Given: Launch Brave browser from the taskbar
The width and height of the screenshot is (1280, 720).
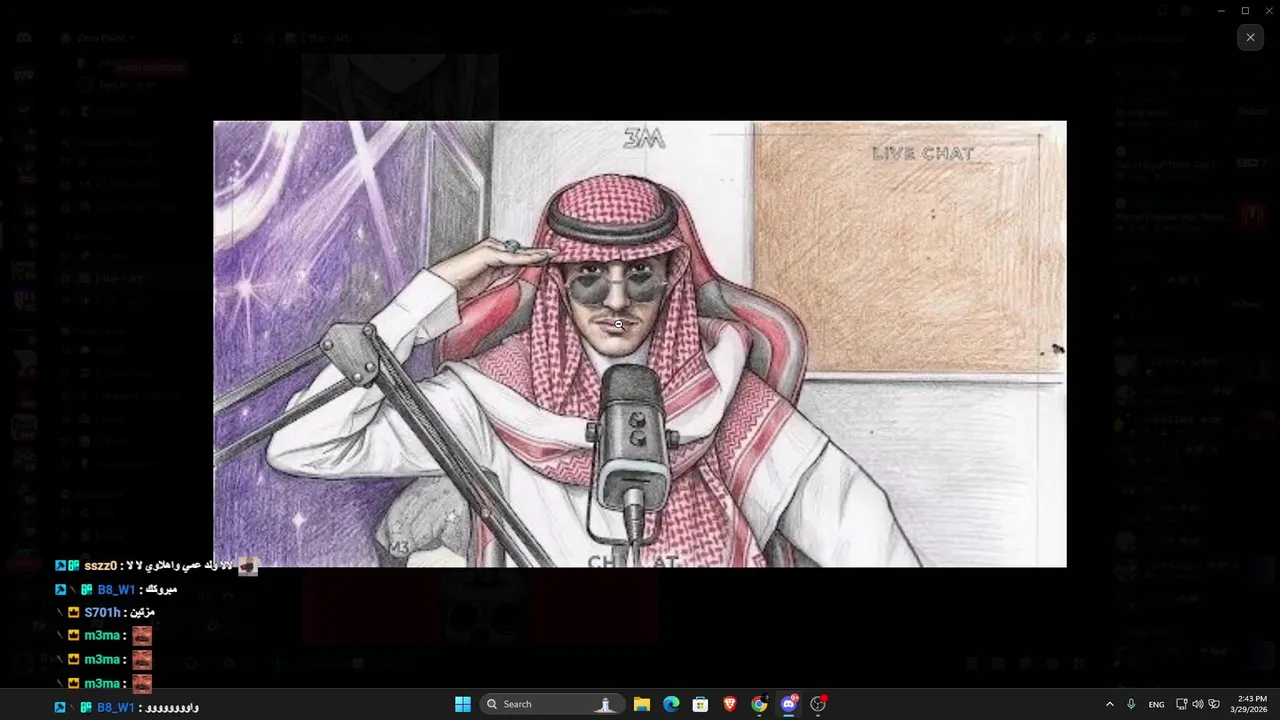Looking at the screenshot, I should (x=730, y=704).
